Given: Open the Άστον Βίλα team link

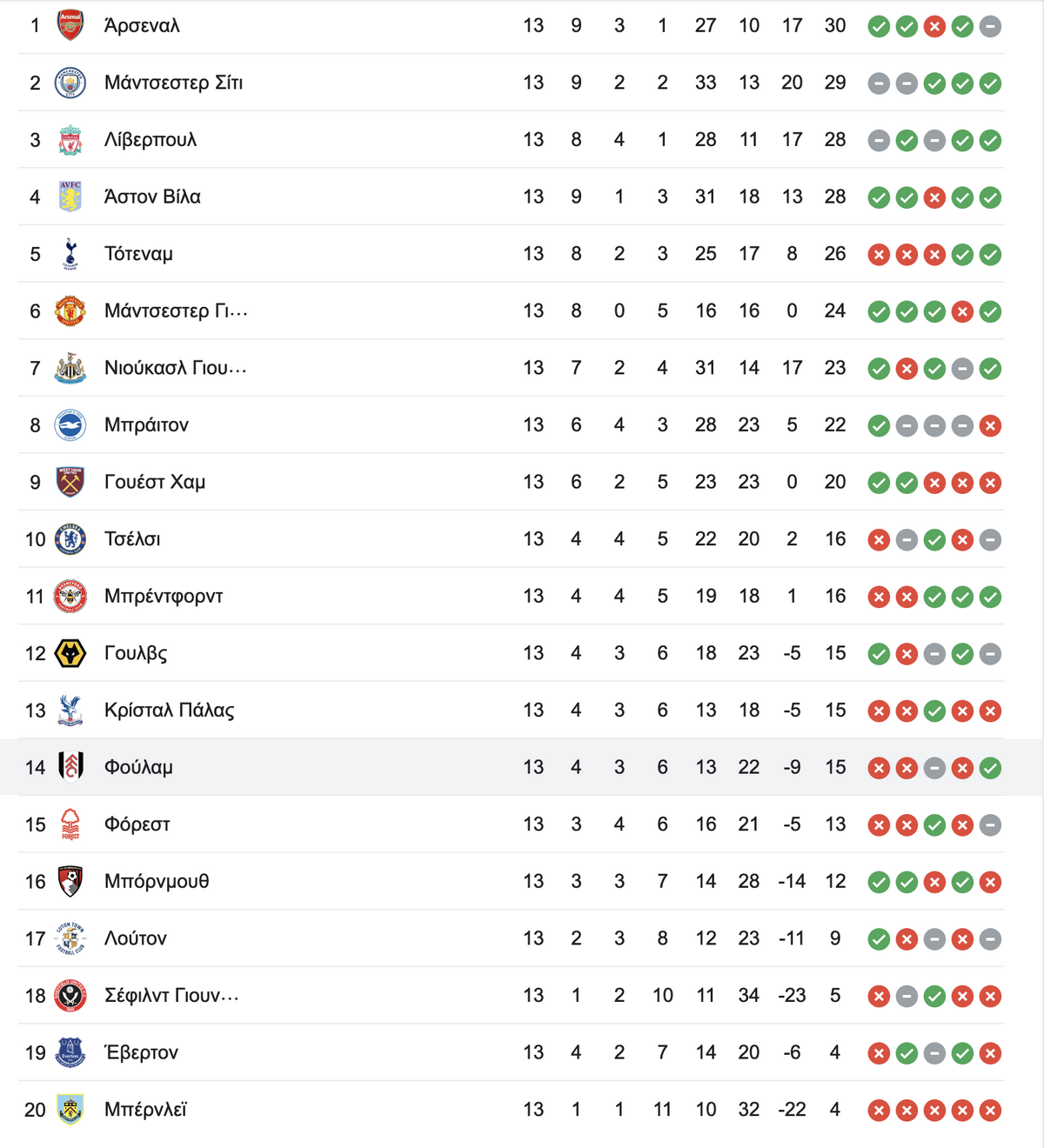Looking at the screenshot, I should click(x=152, y=197).
